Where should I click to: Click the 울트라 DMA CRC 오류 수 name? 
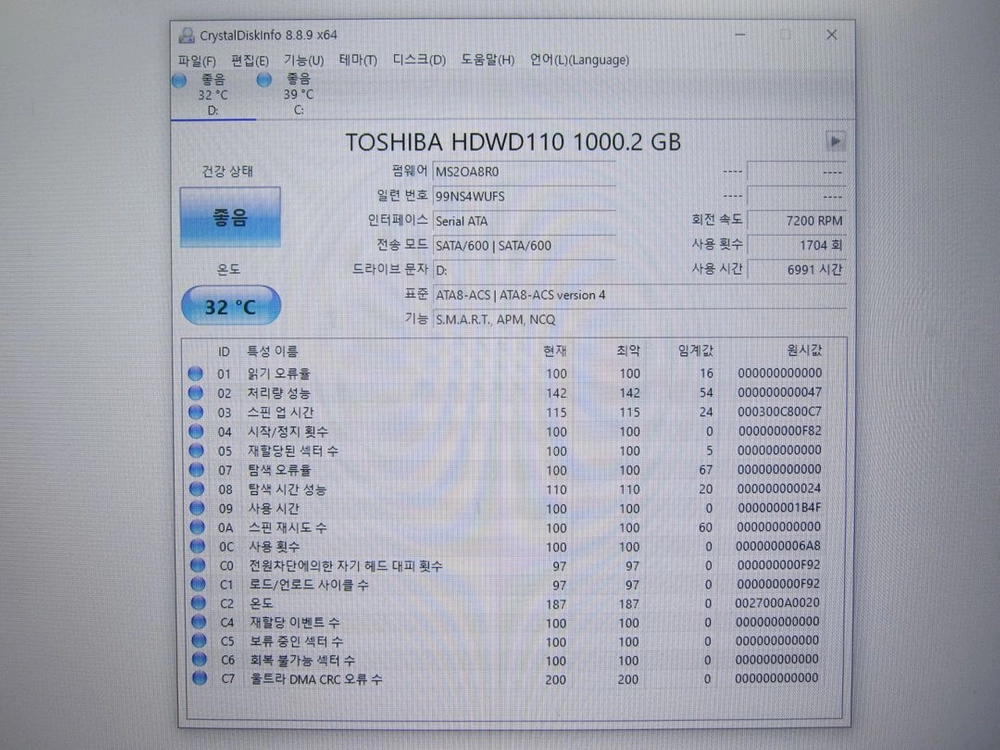coord(316,679)
